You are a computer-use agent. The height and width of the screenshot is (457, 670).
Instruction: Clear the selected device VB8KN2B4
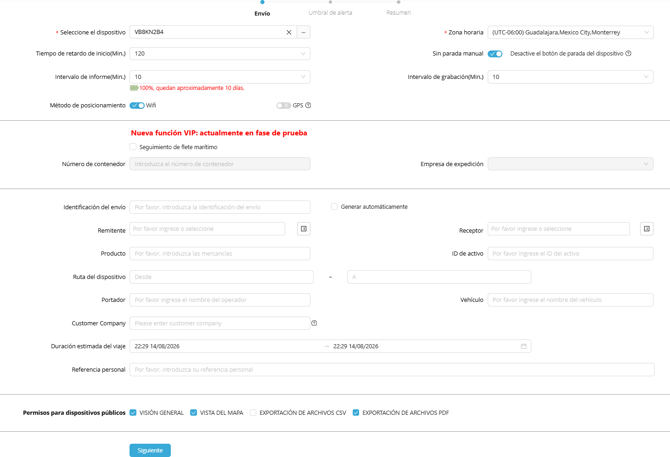[289, 32]
